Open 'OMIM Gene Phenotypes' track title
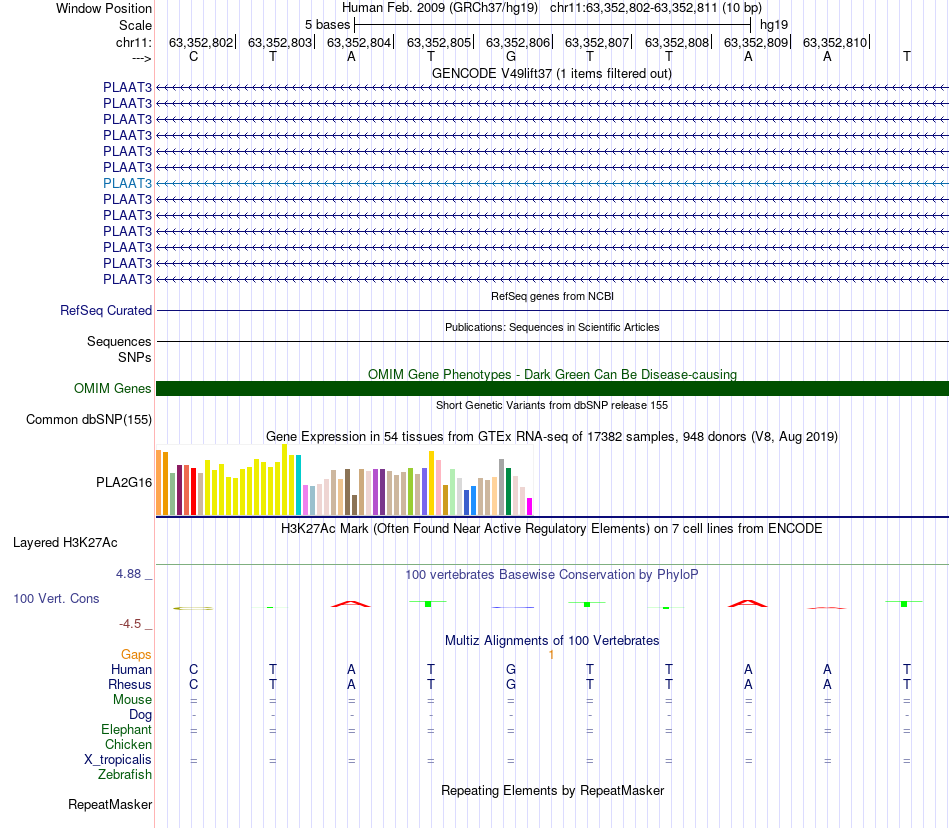Viewport: 950px width, 828px height. pos(552,374)
